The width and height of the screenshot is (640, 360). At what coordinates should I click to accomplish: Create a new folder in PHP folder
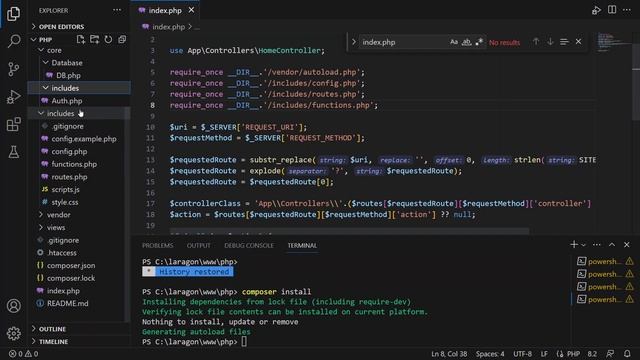pos(94,39)
